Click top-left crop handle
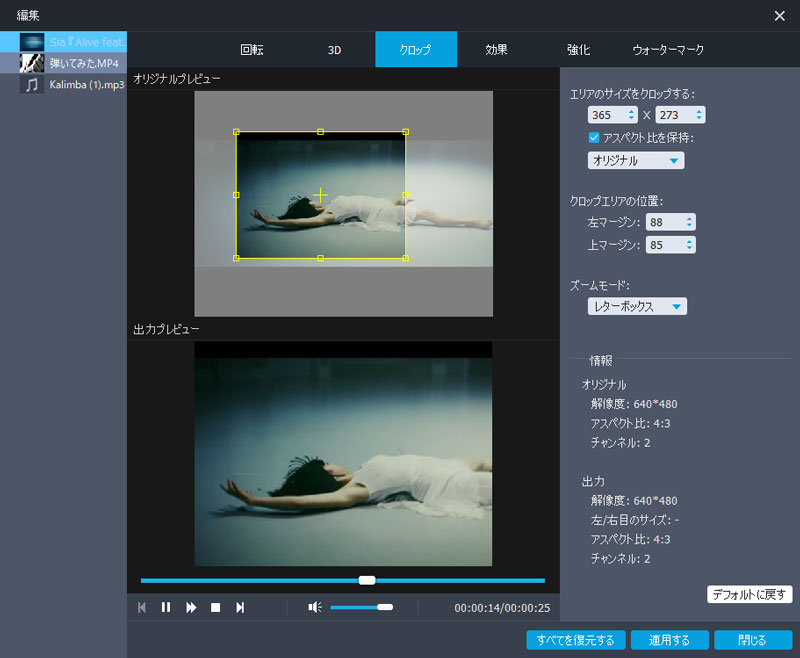Viewport: 800px width, 658px height. coord(236,132)
